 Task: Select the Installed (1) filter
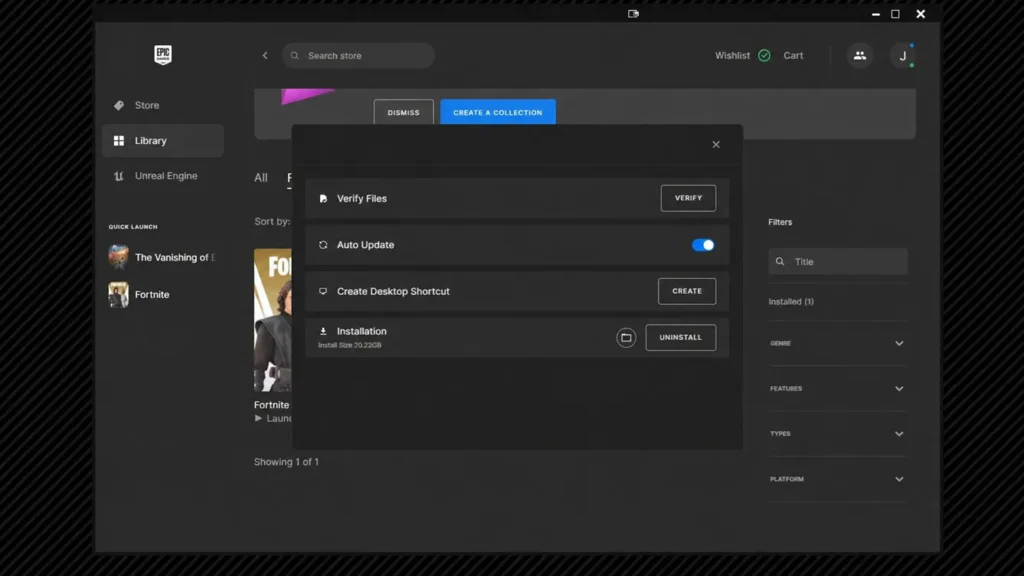click(x=791, y=302)
